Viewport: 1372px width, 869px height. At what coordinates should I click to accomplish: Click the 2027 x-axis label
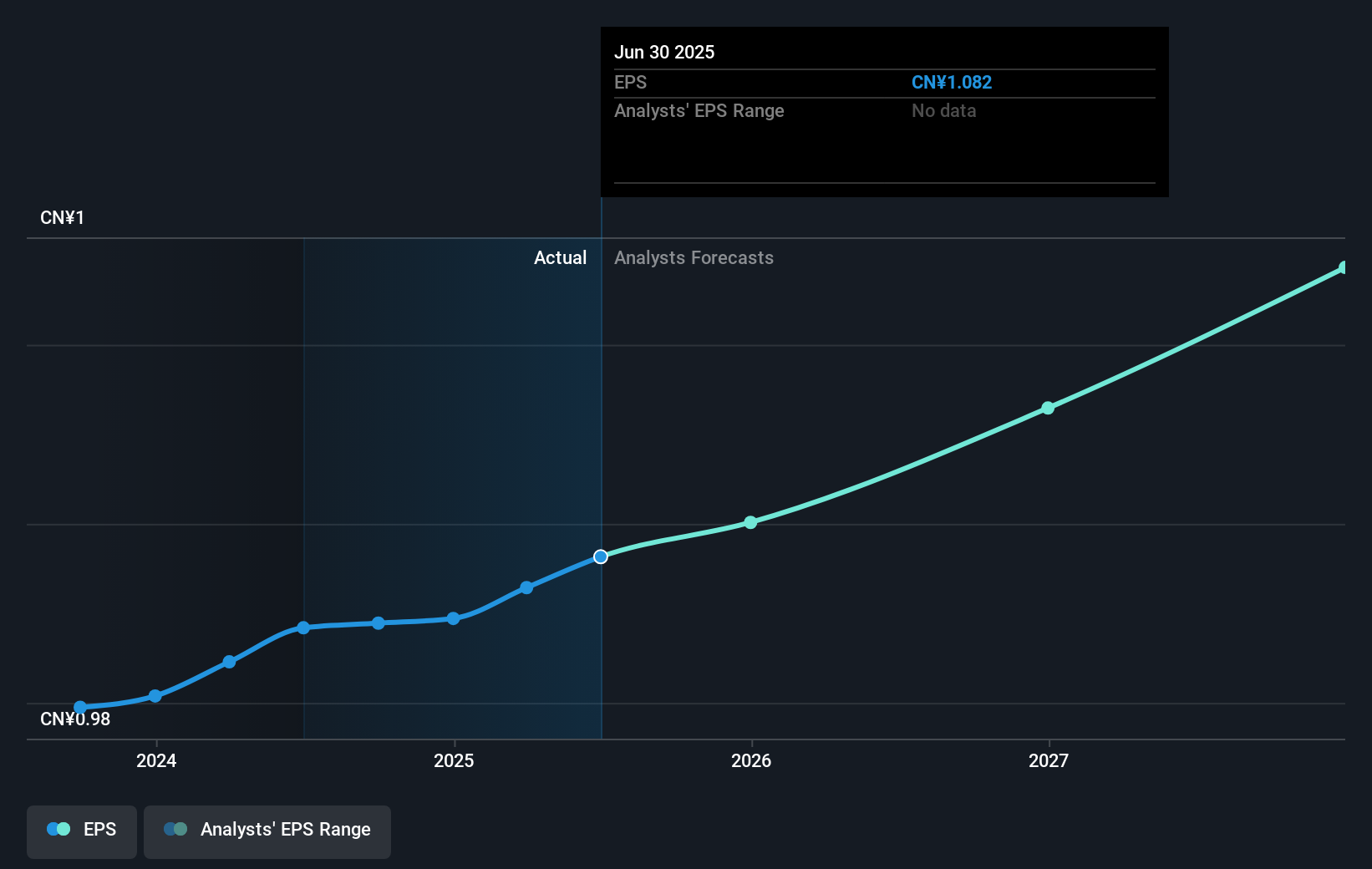[x=1049, y=760]
